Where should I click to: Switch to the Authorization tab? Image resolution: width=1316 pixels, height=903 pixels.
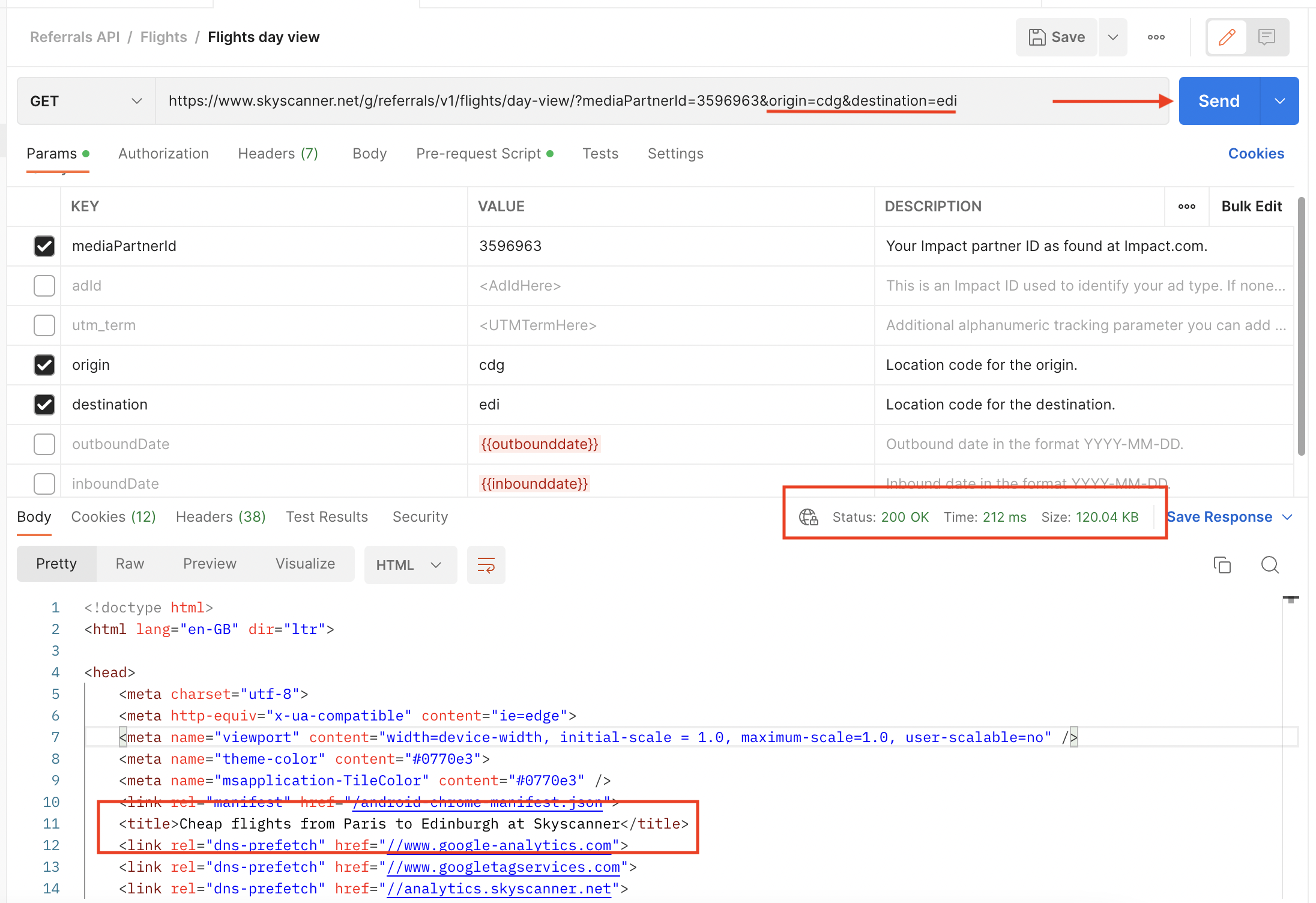tap(163, 154)
